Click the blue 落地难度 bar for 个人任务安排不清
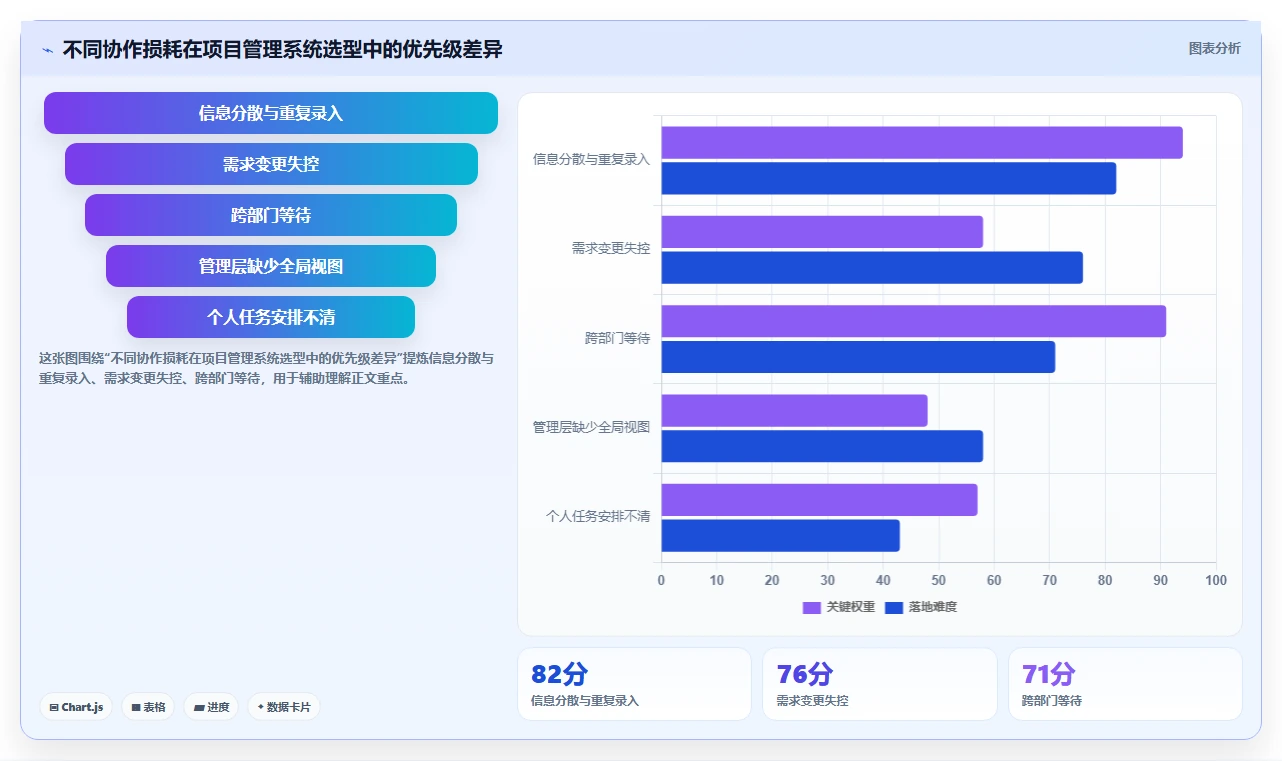Viewport: 1282px width, 761px height. [x=780, y=536]
